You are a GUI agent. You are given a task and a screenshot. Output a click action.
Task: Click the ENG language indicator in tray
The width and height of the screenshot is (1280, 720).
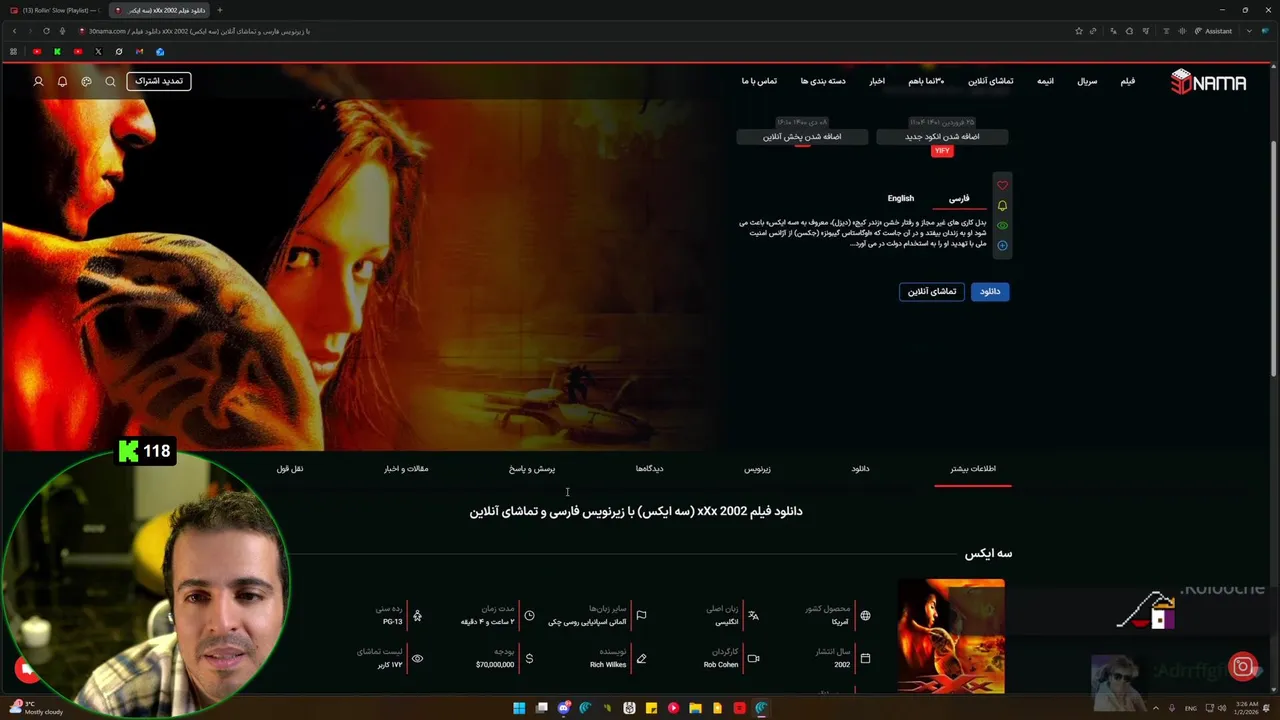click(x=1190, y=708)
